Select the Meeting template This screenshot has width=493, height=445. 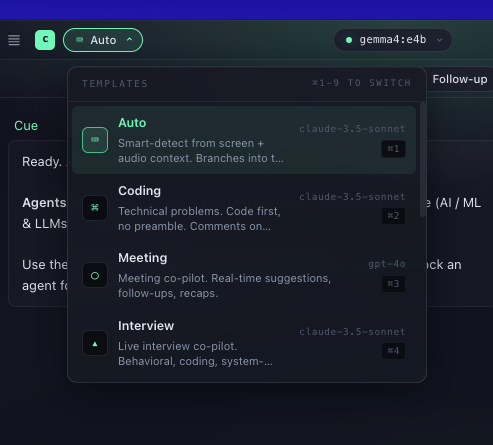pyautogui.click(x=244, y=275)
